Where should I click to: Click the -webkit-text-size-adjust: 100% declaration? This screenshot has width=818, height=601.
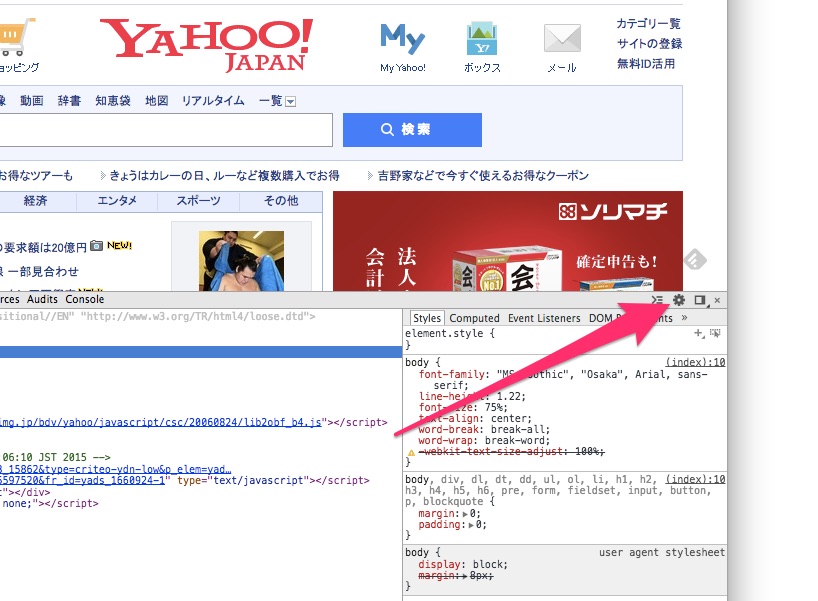click(514, 451)
